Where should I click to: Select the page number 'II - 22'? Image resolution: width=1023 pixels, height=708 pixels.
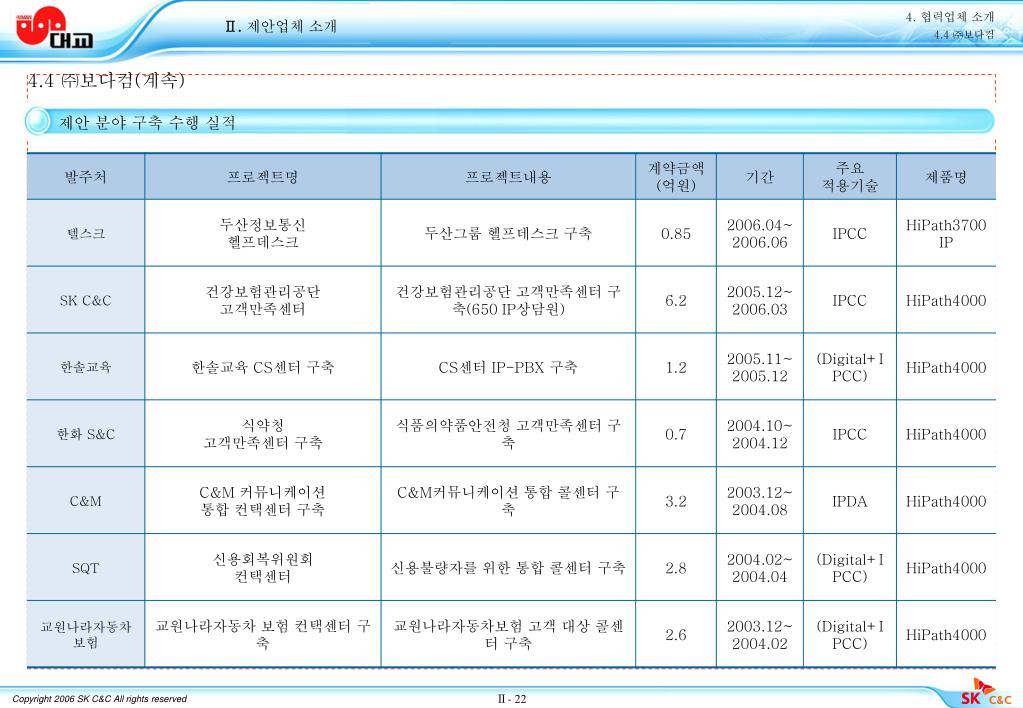(x=512, y=699)
